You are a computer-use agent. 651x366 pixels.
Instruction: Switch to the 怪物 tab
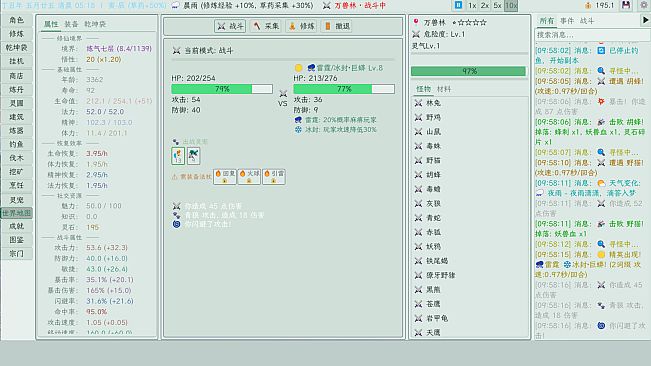point(423,89)
